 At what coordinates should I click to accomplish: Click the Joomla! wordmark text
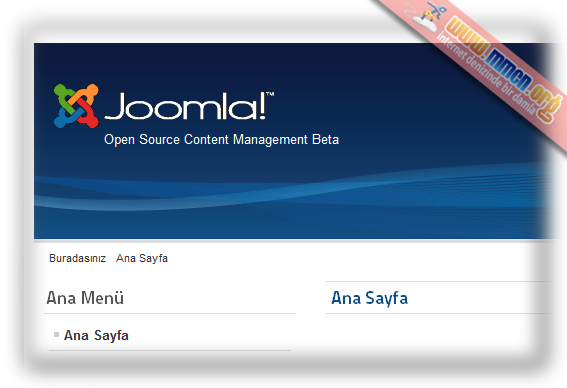coord(189,106)
